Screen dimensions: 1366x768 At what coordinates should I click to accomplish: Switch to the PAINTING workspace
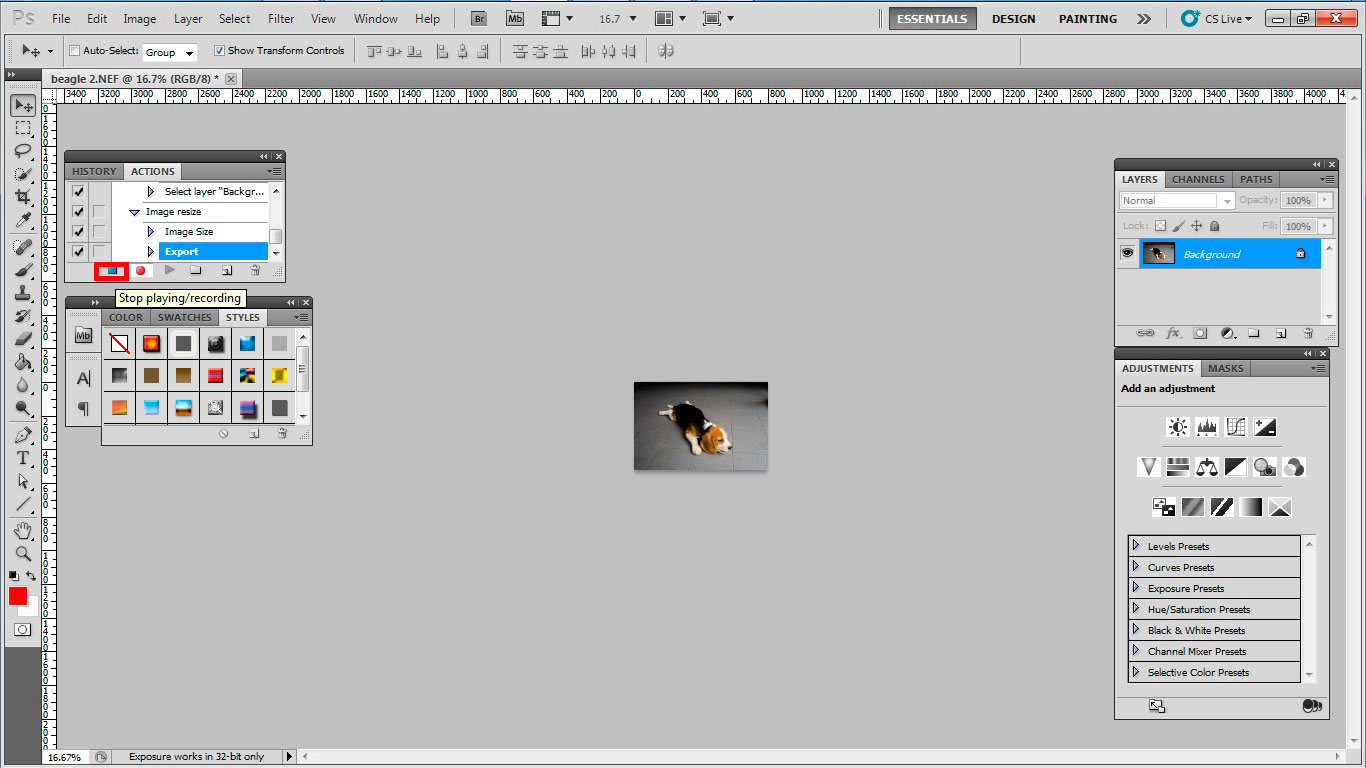click(1087, 18)
